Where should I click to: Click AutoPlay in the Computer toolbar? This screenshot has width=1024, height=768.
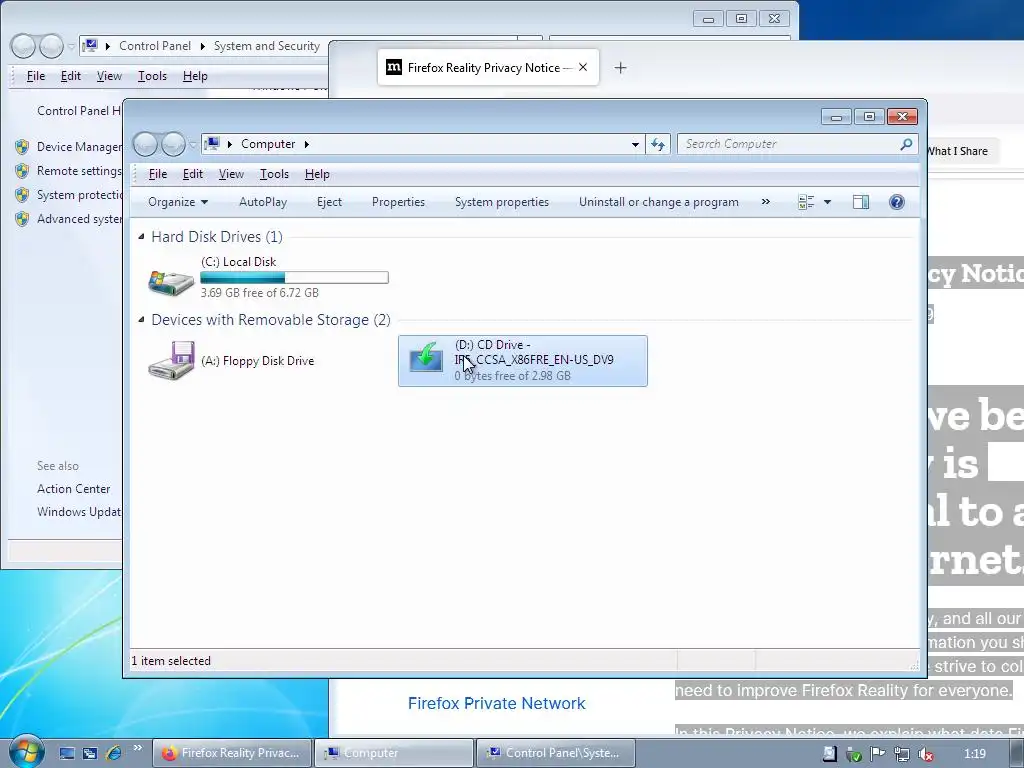263,202
